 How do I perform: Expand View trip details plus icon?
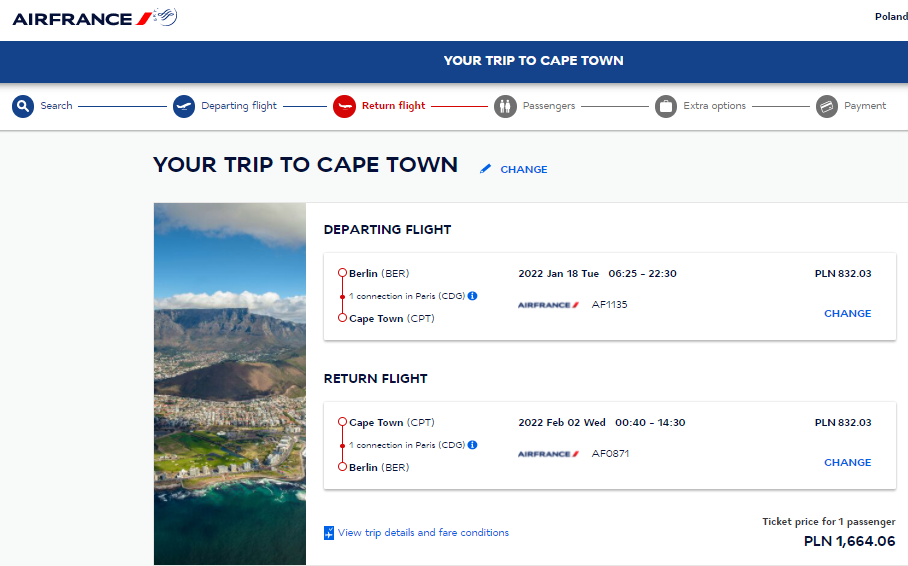tap(329, 533)
